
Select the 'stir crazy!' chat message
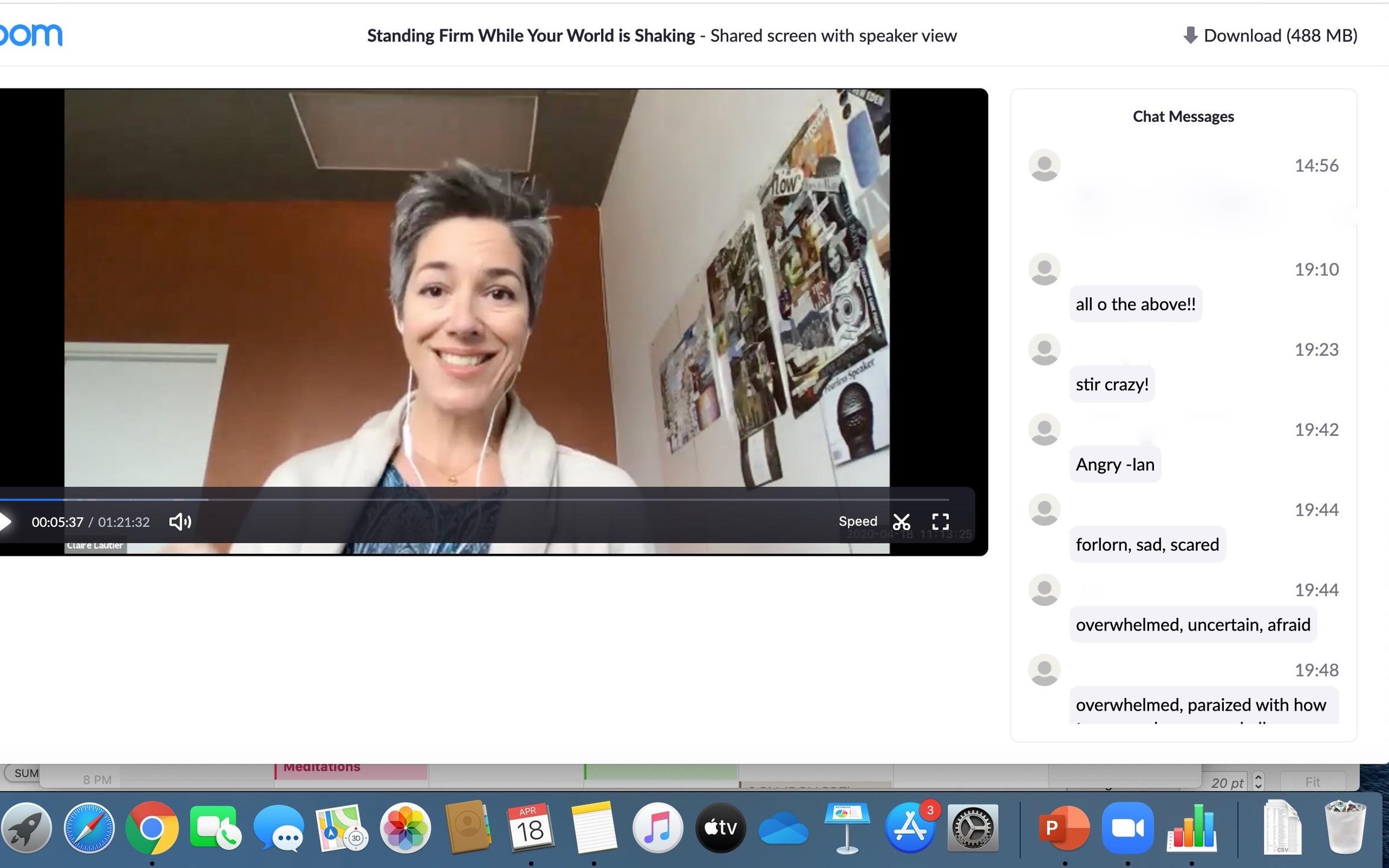pyautogui.click(x=1112, y=384)
